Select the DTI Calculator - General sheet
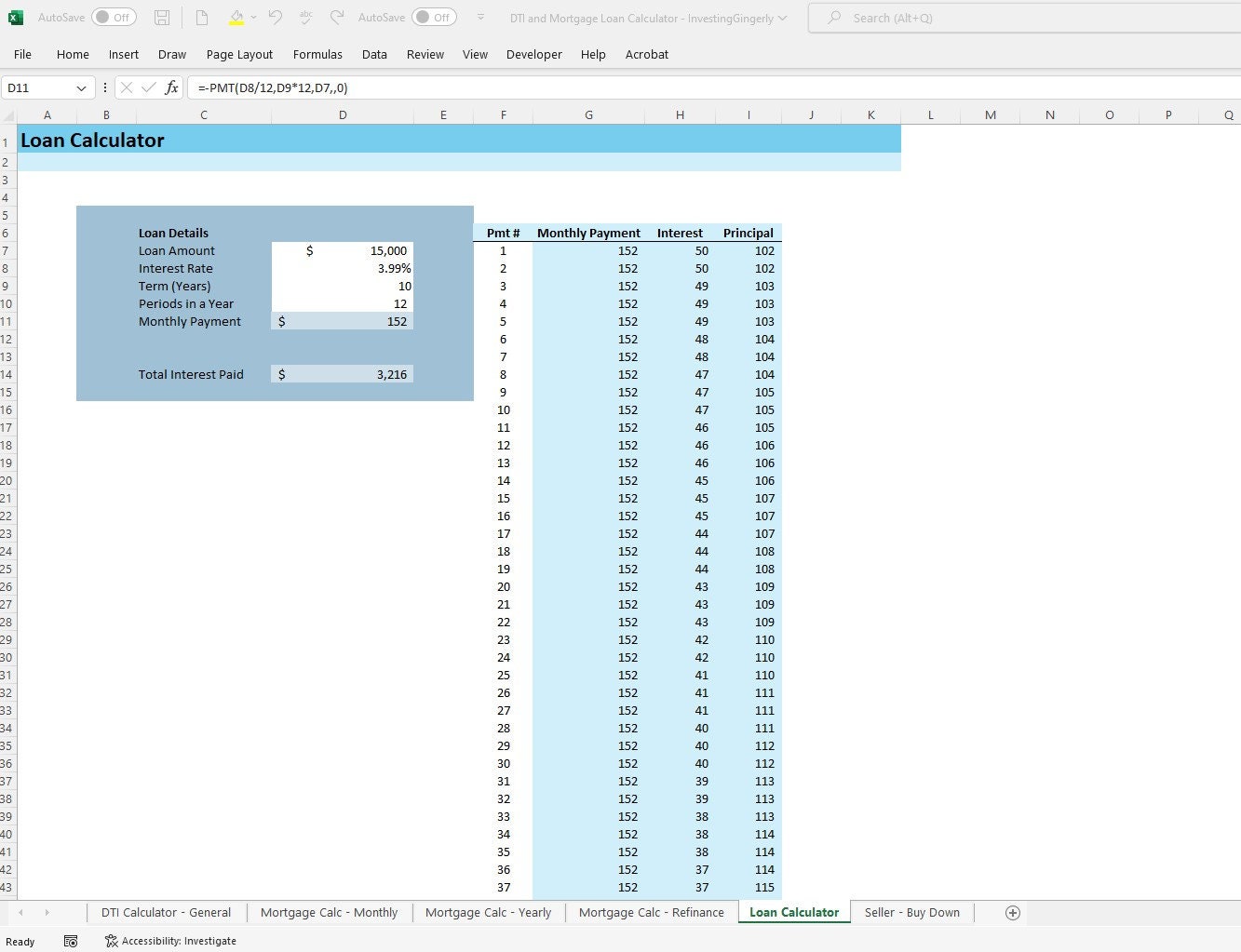 click(166, 912)
